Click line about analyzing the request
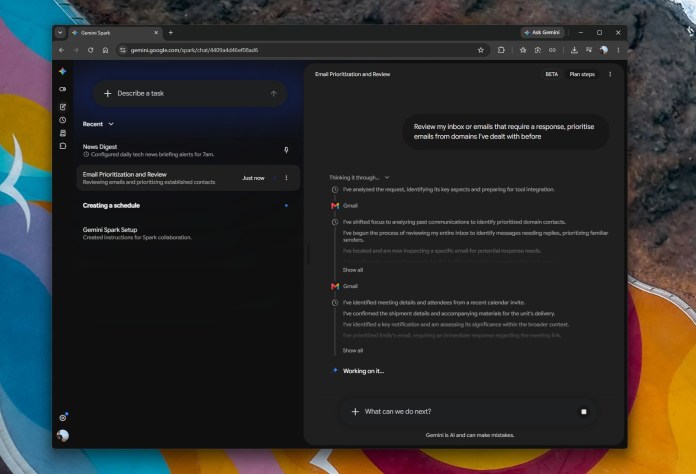Screen dimensions: 696x474 [x=449, y=190]
